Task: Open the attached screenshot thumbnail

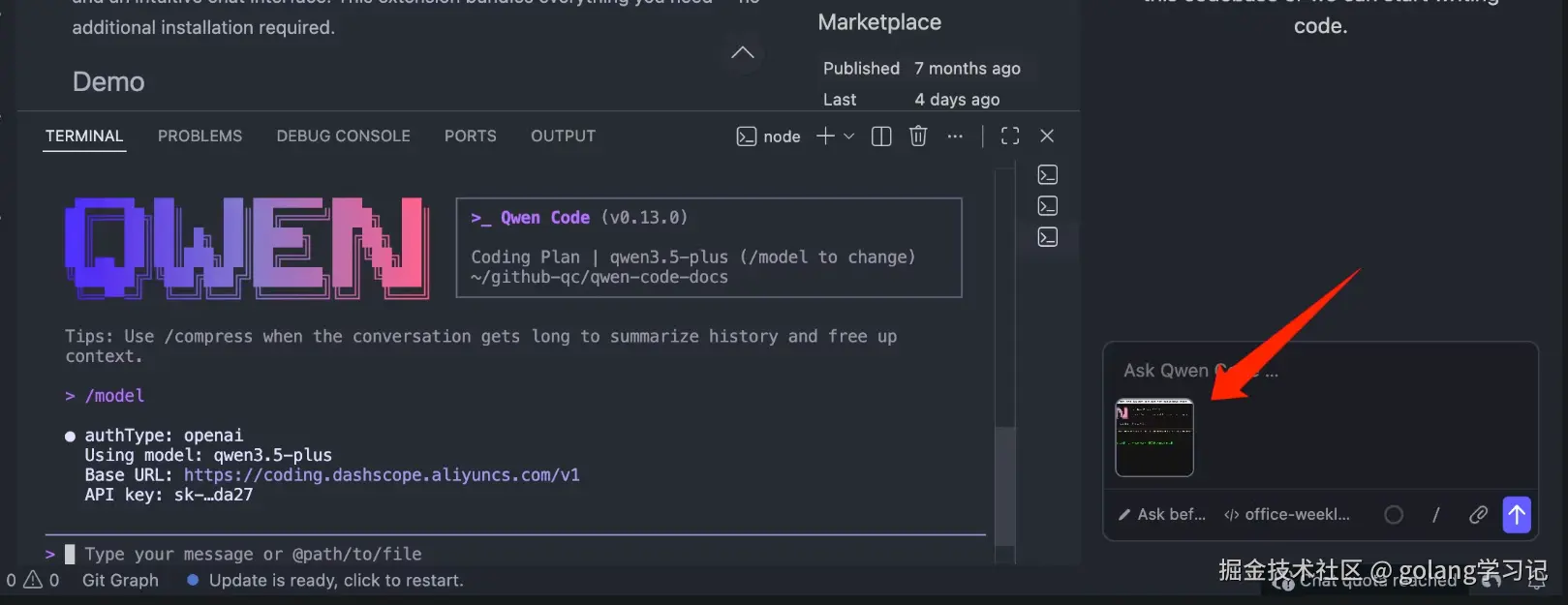Action: click(x=1154, y=438)
